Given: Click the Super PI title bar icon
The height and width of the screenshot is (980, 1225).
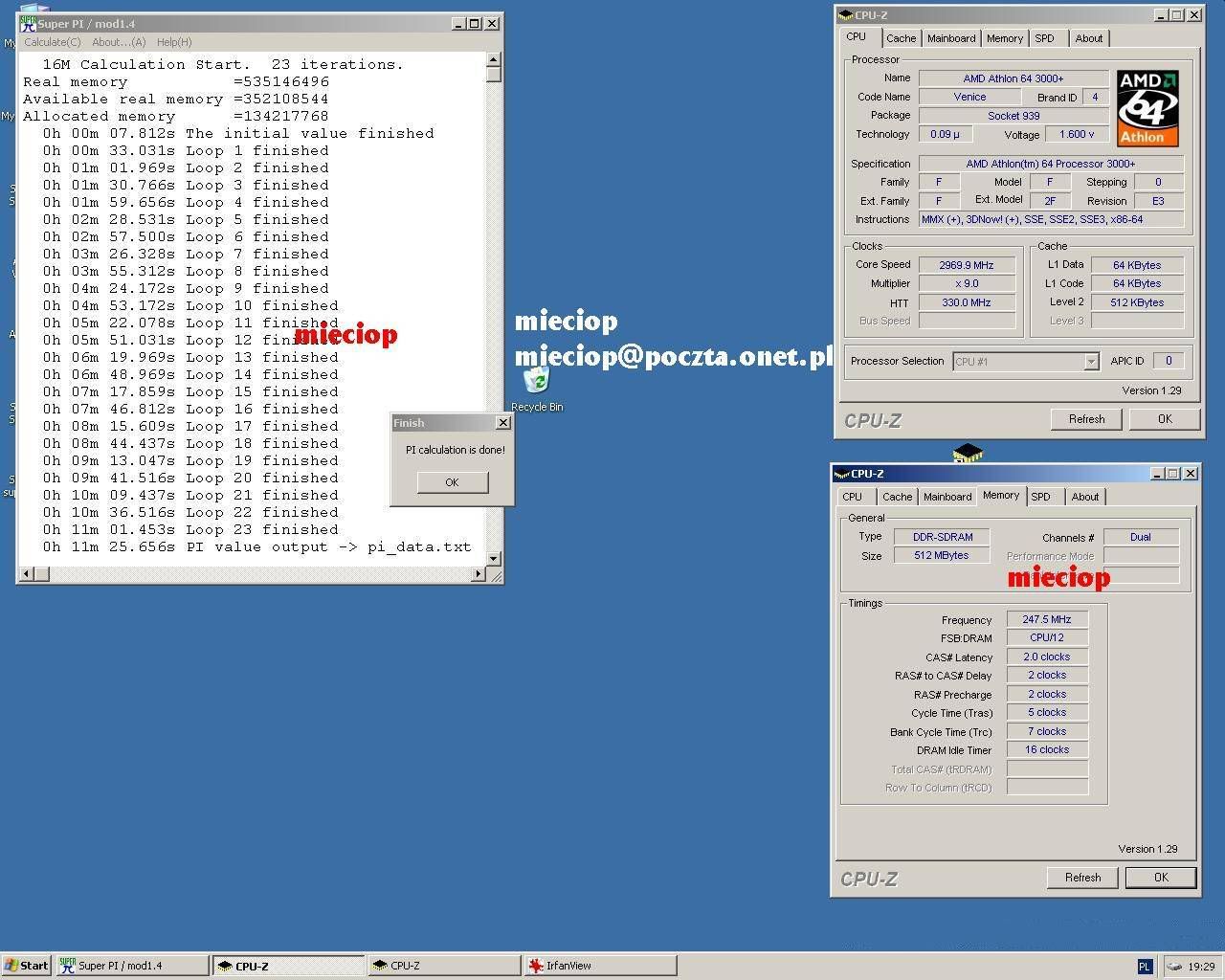Looking at the screenshot, I should [x=29, y=23].
